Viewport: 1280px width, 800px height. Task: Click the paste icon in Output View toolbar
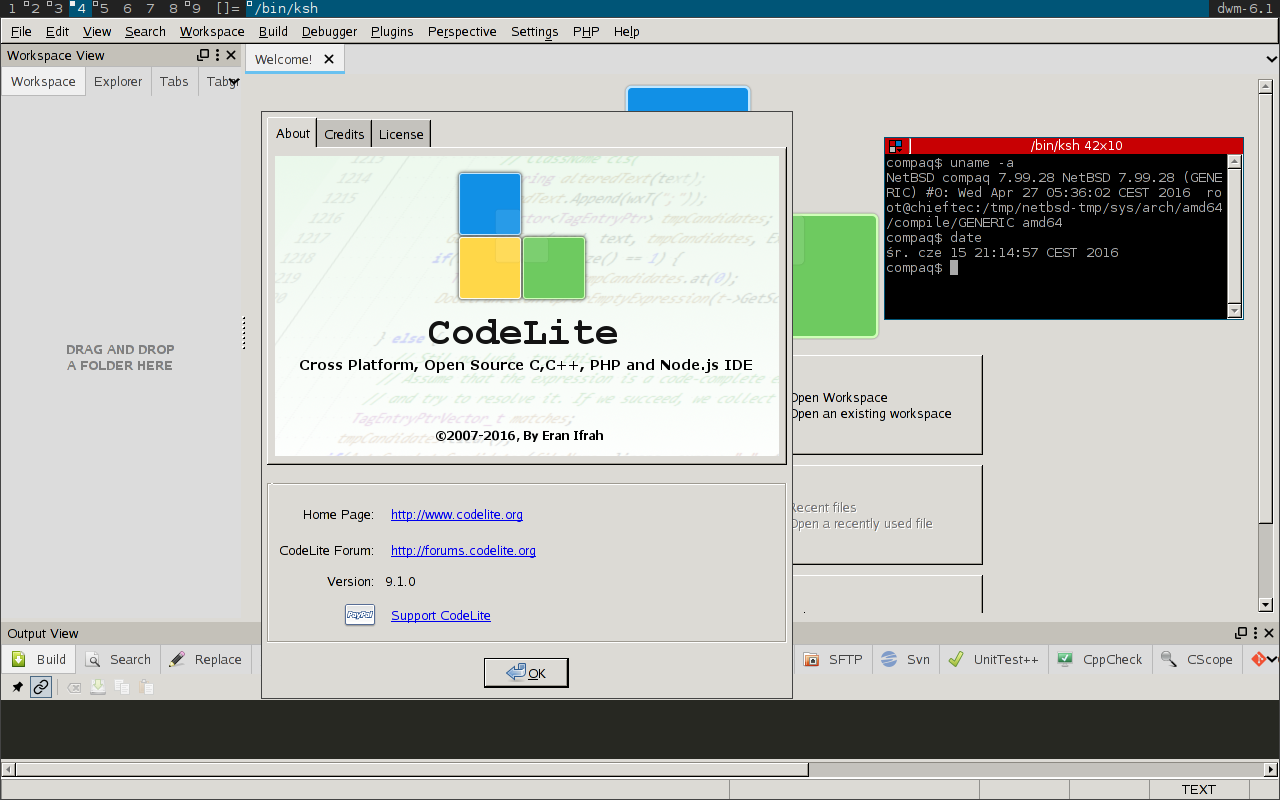146,687
